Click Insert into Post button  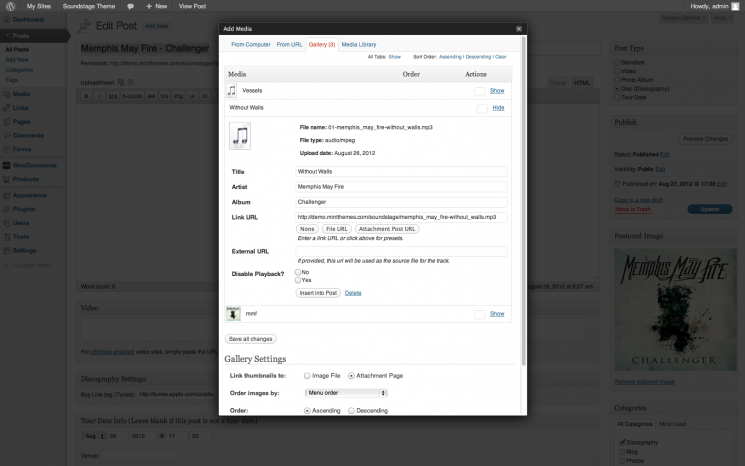(318, 293)
